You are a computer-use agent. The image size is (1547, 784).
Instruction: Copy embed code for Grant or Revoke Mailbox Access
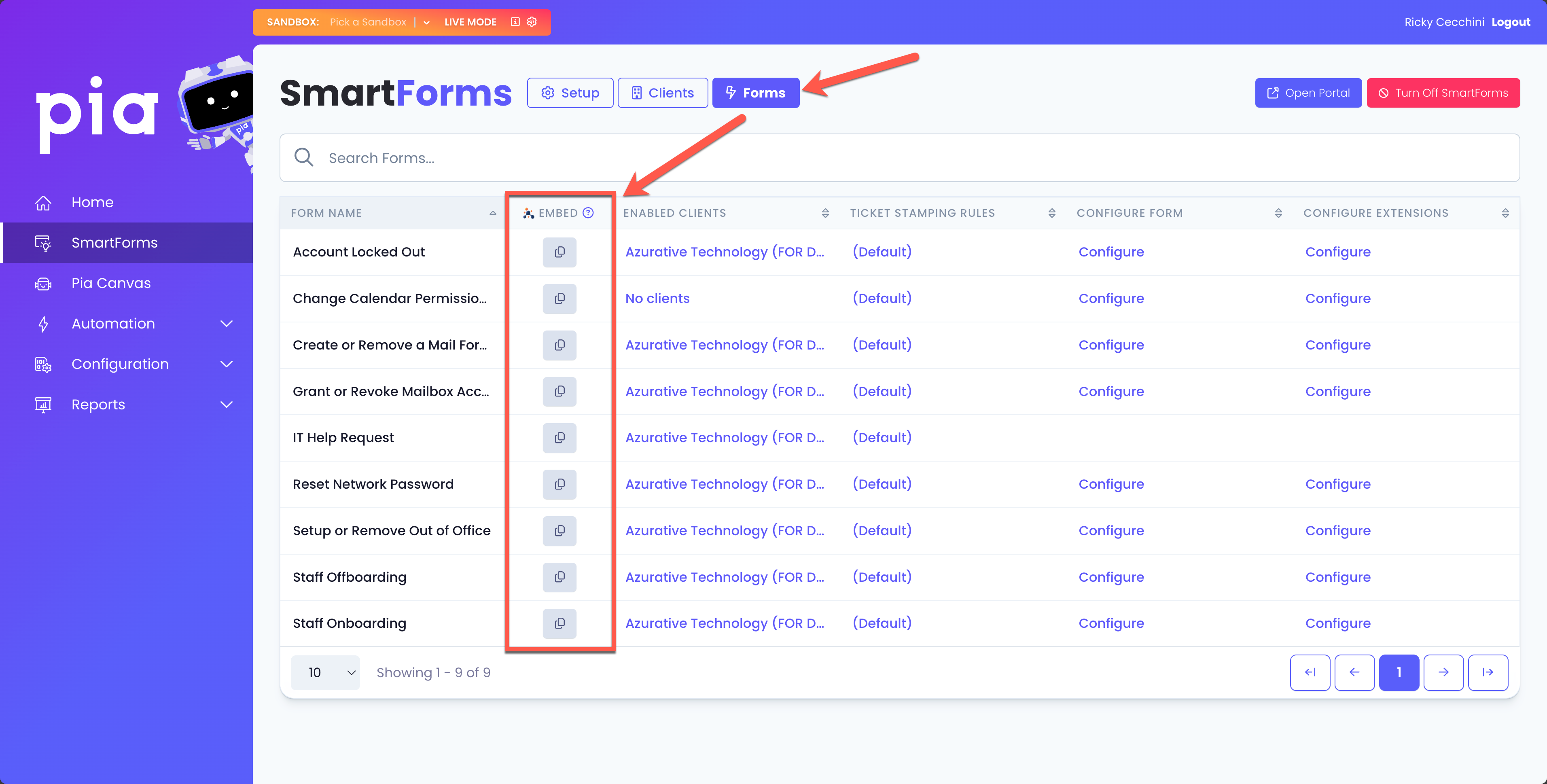point(559,392)
